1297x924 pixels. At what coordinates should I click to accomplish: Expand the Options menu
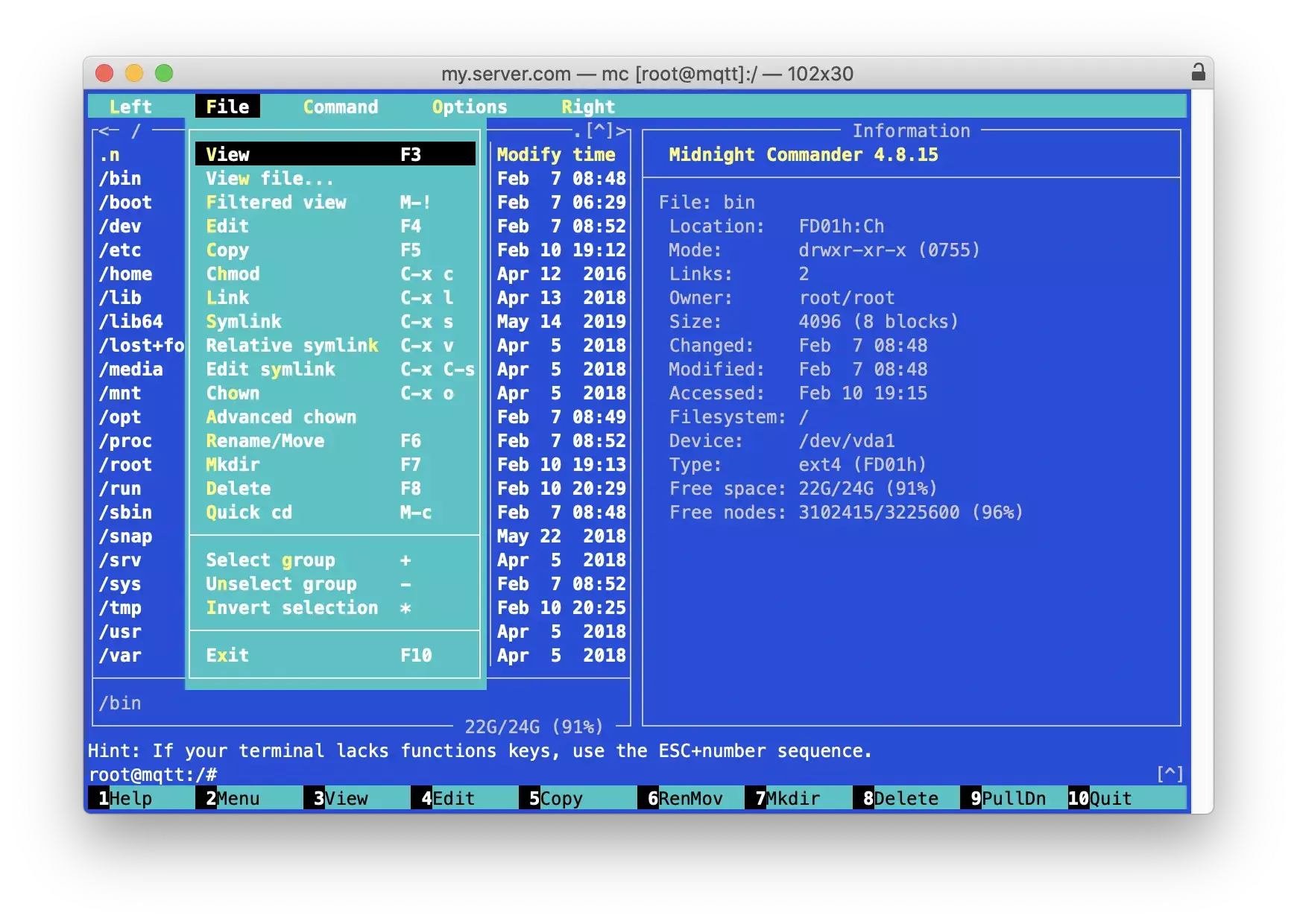click(469, 107)
